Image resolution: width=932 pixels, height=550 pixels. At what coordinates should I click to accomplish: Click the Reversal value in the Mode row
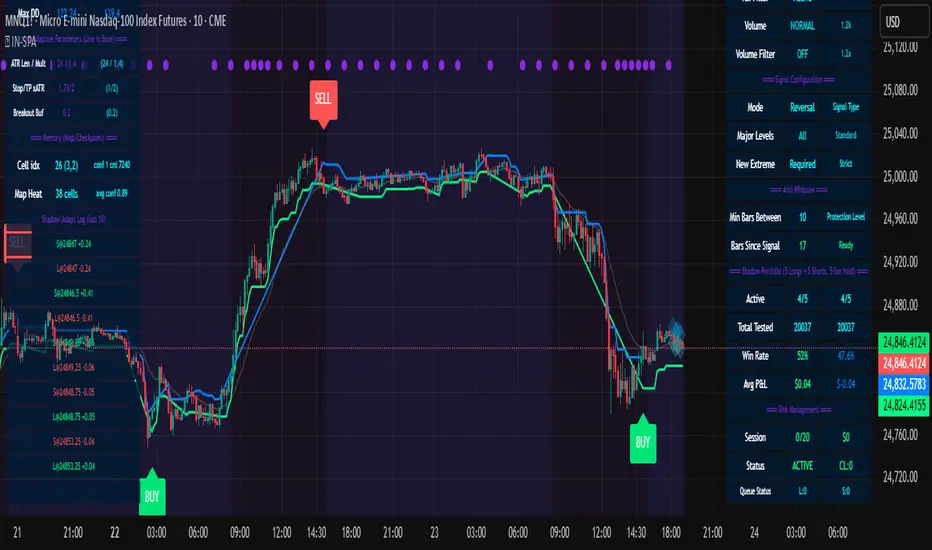(802, 108)
